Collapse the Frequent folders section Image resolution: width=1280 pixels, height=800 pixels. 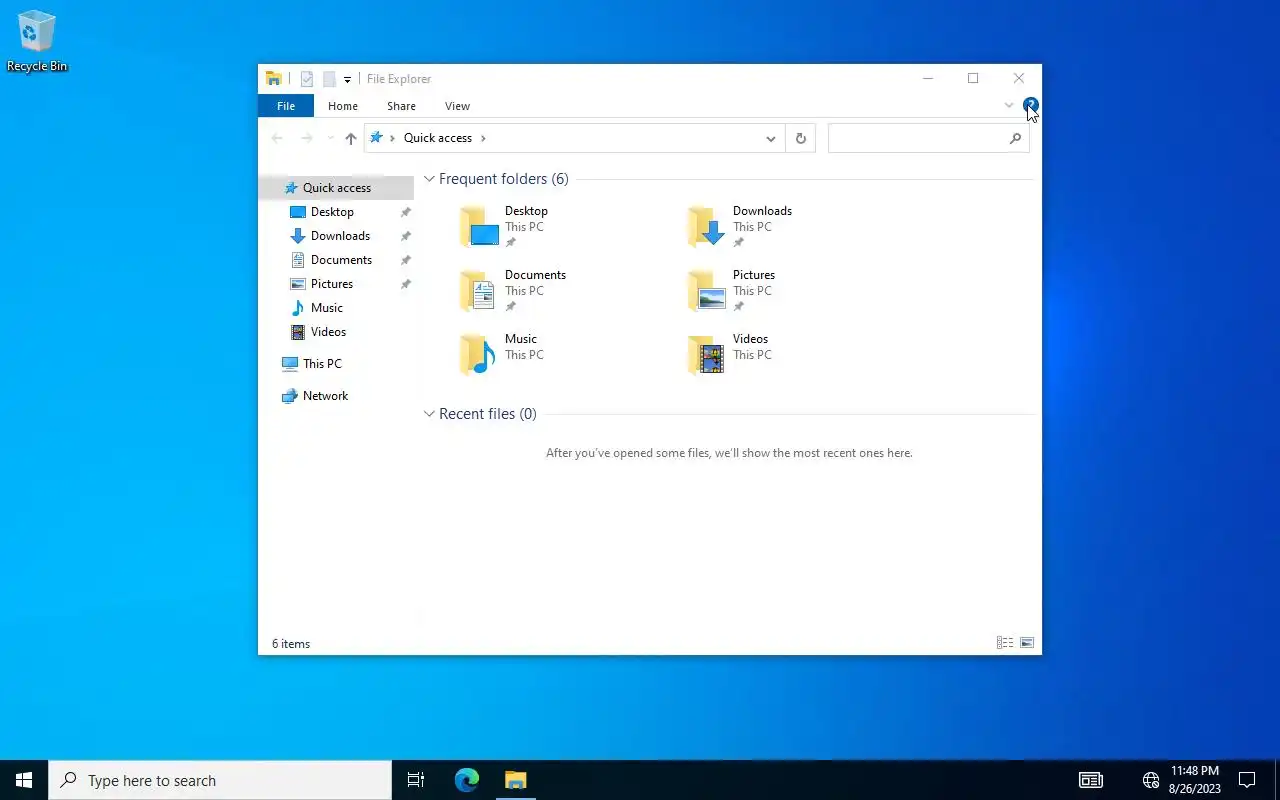pos(429,179)
